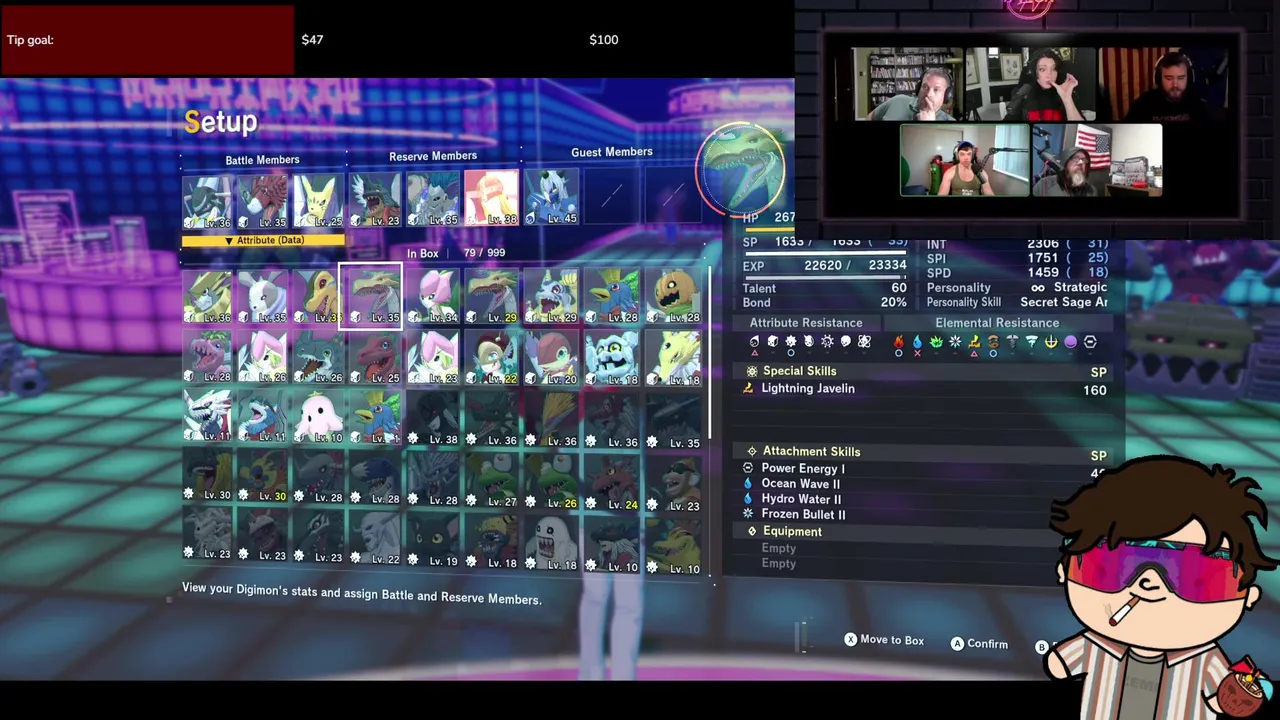
Task: Pick the dimmed Lv. 38 Digimon
Action: coord(434,419)
